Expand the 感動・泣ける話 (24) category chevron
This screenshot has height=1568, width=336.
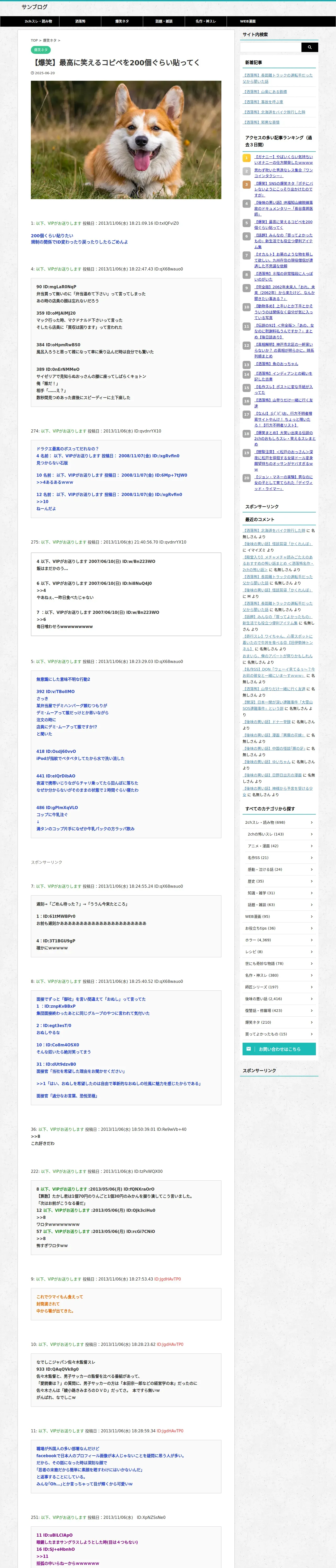312,869
